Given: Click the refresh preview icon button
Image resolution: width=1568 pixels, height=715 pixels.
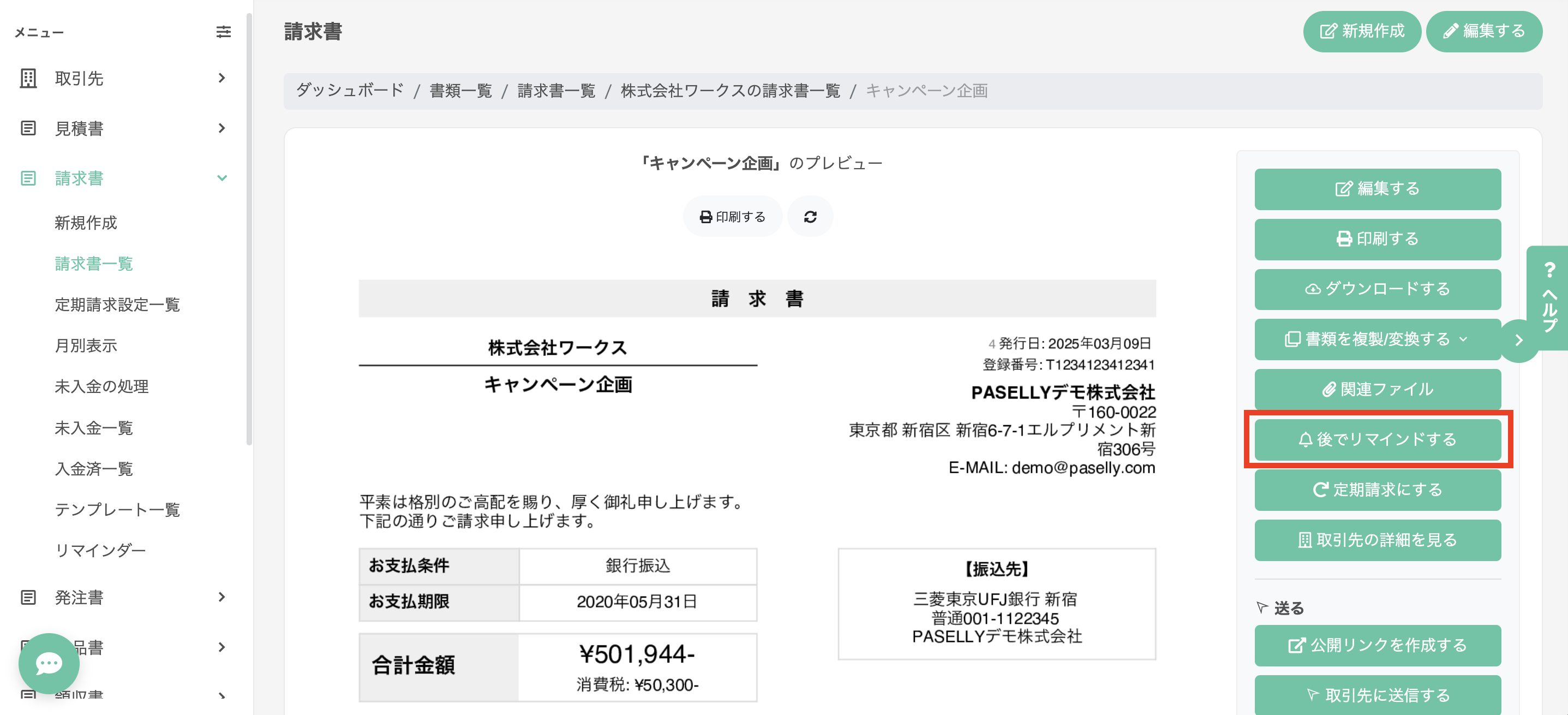Looking at the screenshot, I should tap(810, 216).
